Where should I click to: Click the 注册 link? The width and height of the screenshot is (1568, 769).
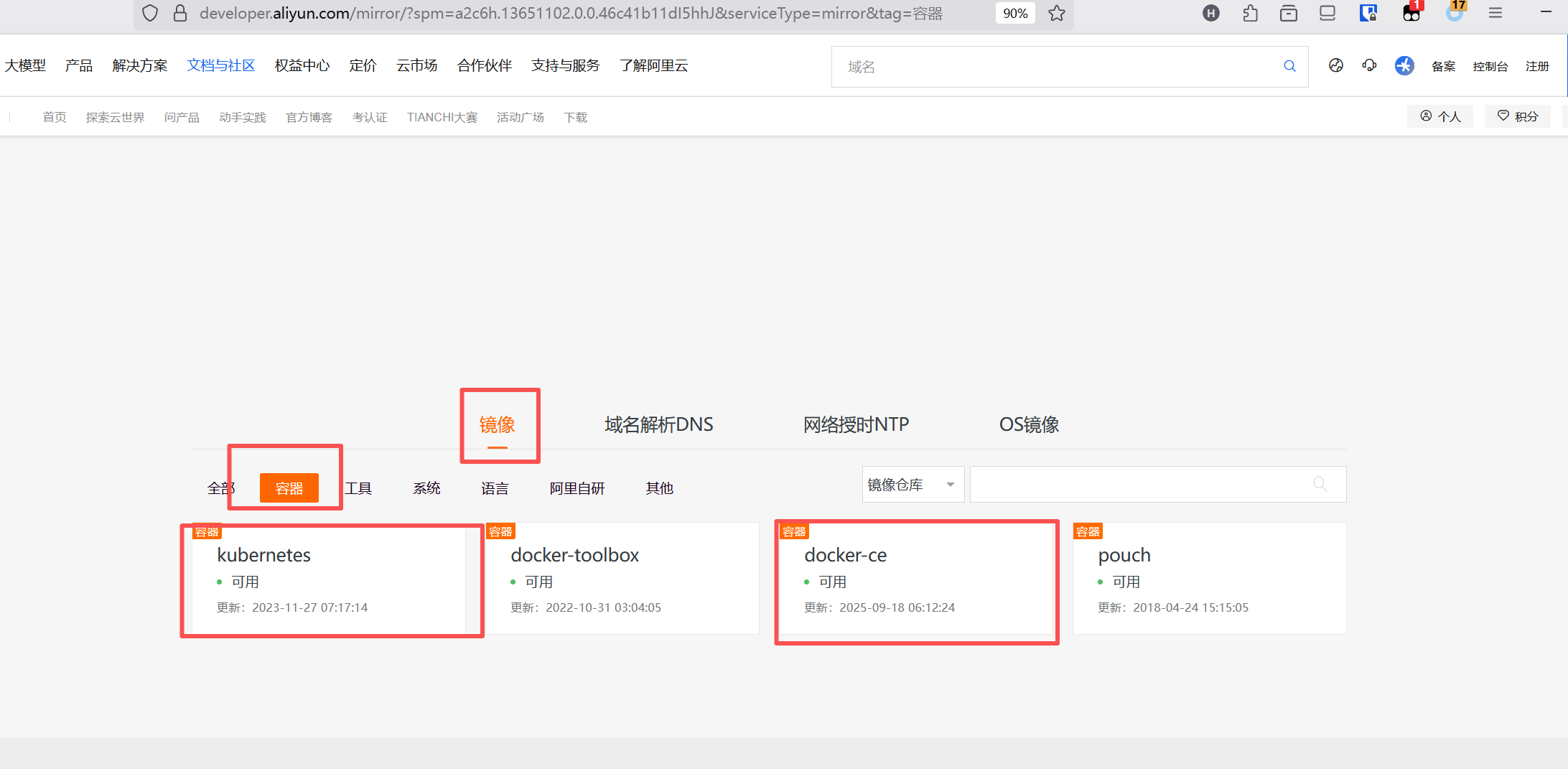click(1537, 66)
